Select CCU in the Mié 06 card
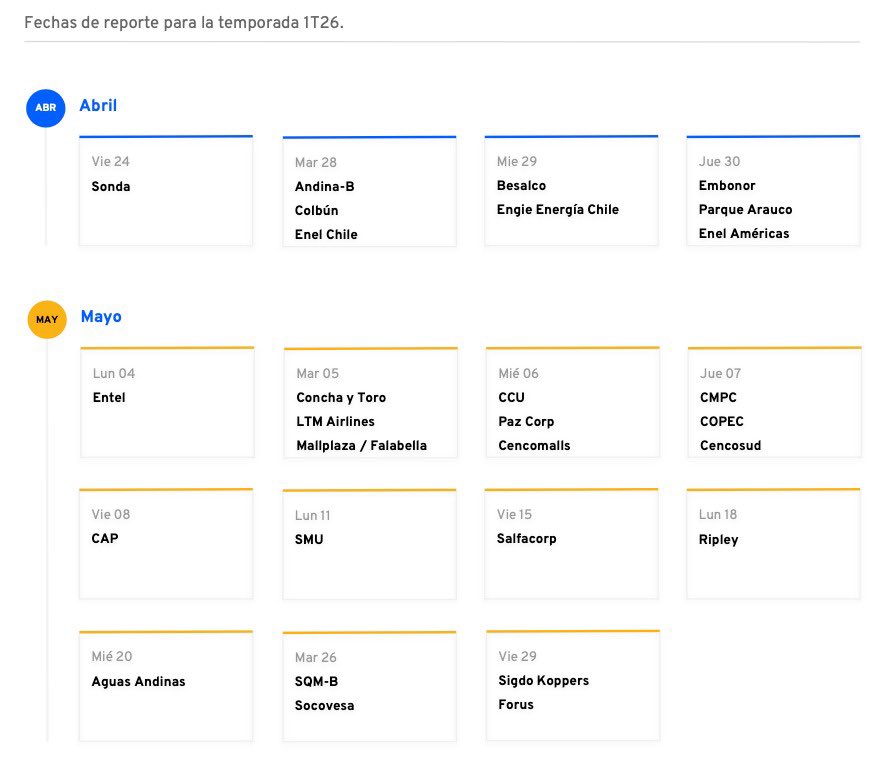Image resolution: width=874 pixels, height=759 pixels. tap(511, 397)
